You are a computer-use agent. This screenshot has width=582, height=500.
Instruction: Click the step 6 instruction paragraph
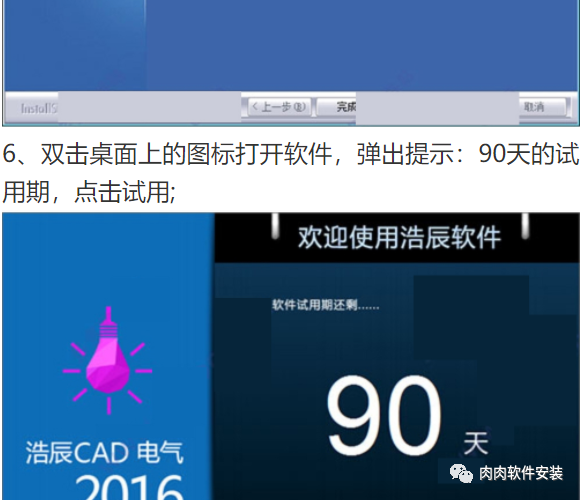point(291,173)
